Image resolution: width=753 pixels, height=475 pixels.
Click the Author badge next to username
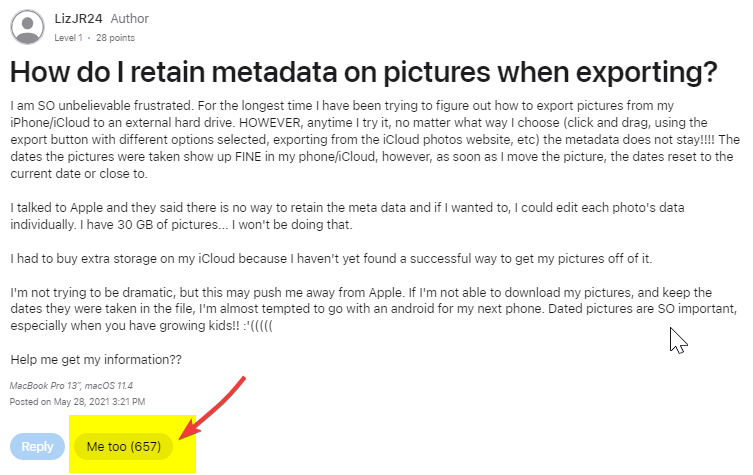coord(130,19)
